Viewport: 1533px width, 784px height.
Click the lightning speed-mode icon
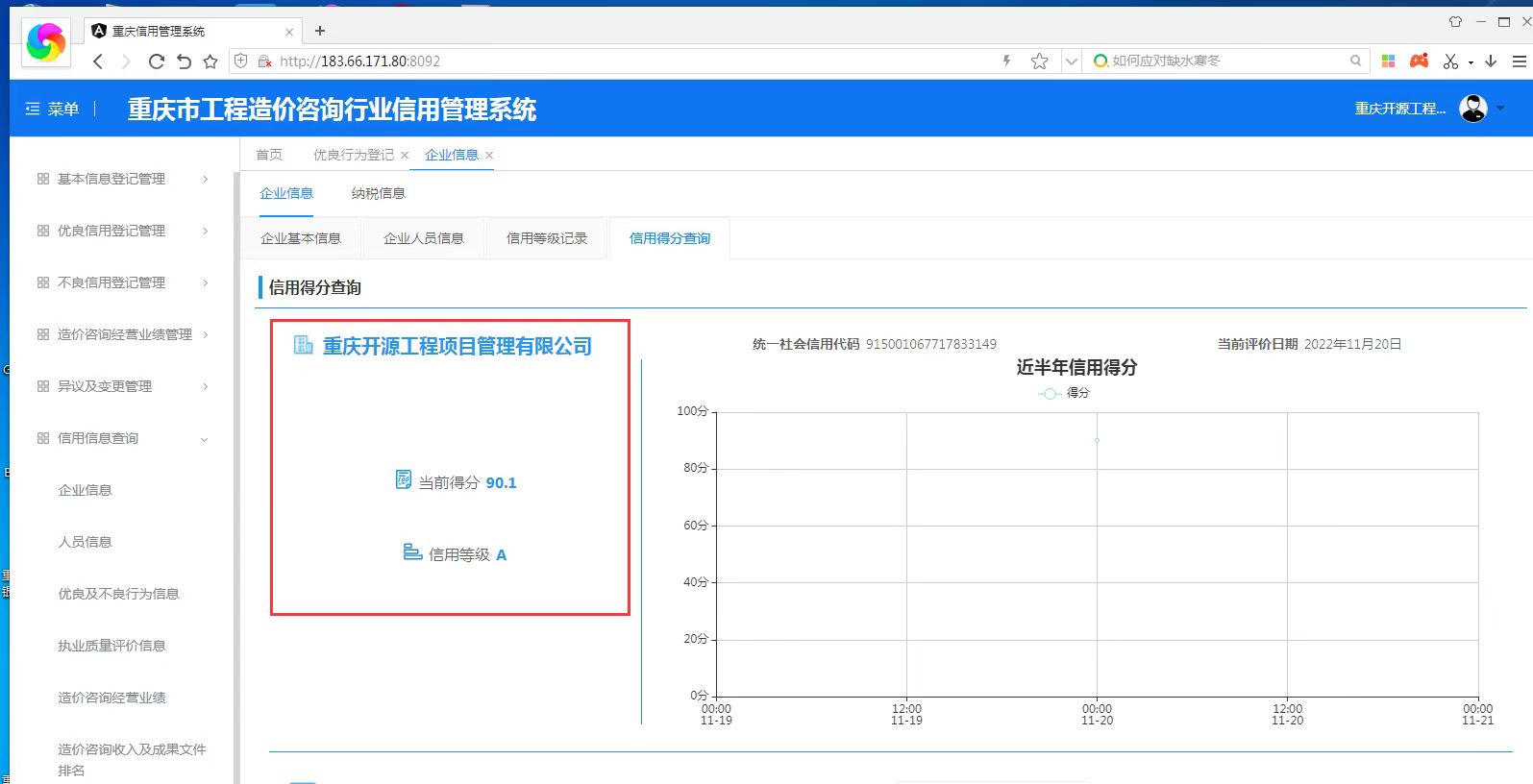coord(1006,61)
